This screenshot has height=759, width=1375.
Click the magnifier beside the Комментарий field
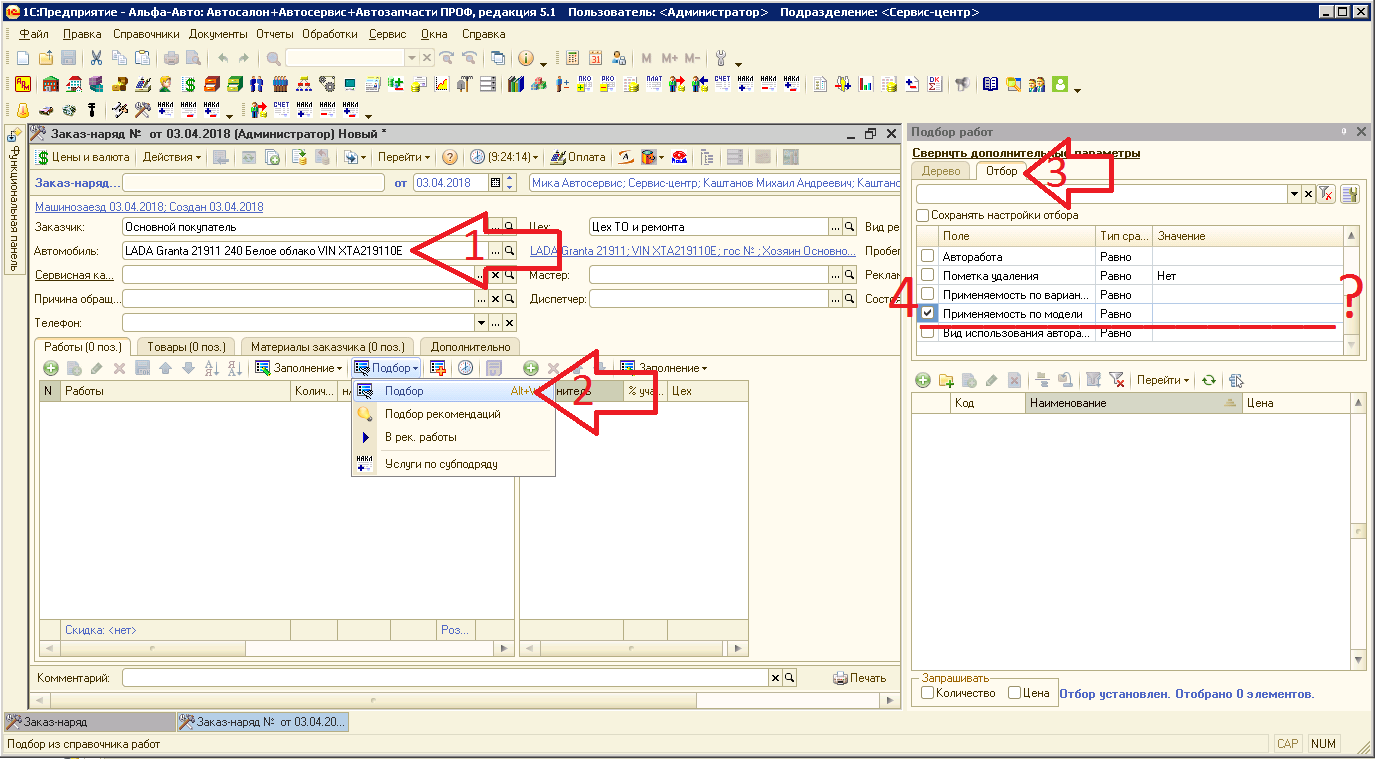(789, 678)
